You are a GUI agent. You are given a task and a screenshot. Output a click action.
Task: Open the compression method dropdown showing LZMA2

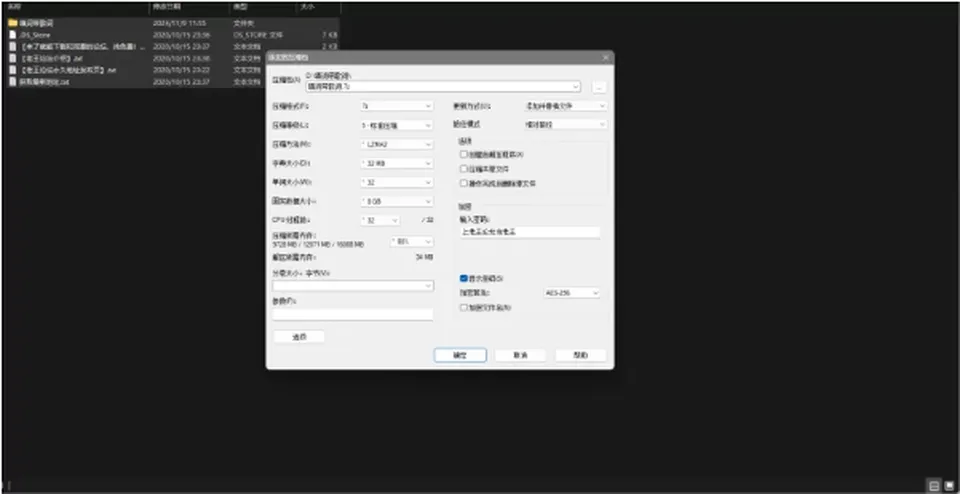[397, 144]
